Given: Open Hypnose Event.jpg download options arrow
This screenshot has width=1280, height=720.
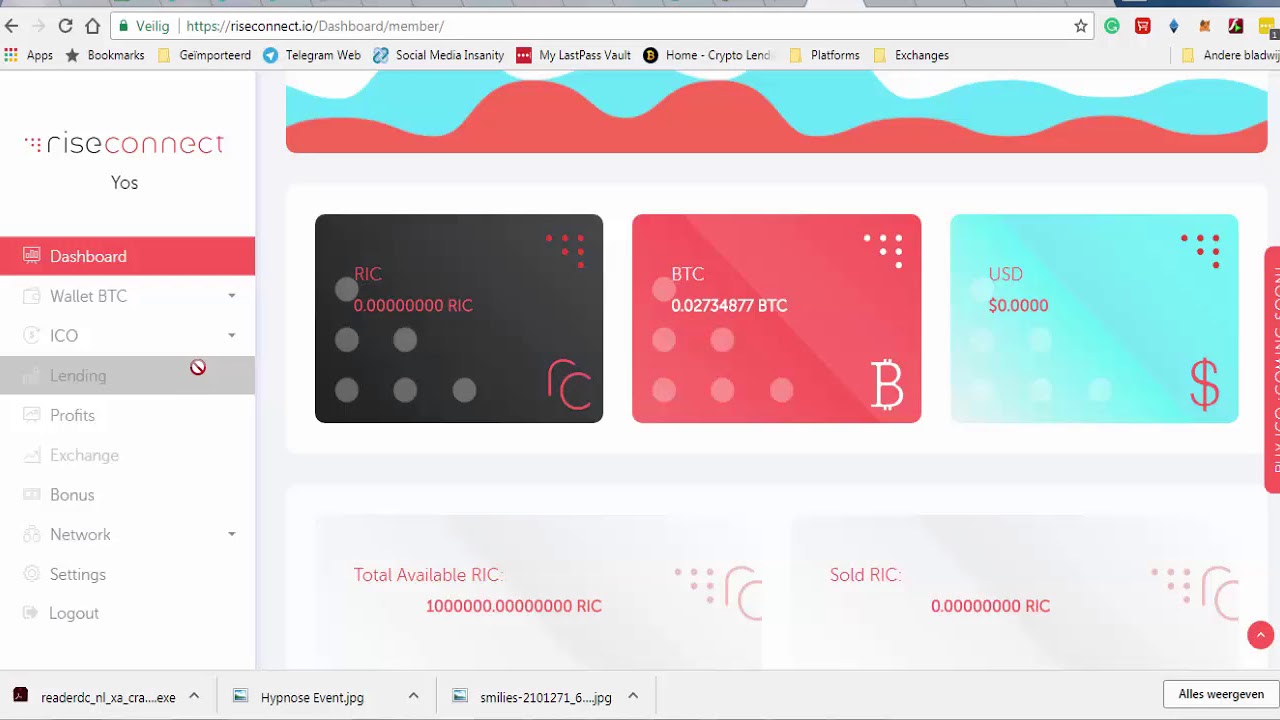Looking at the screenshot, I should point(413,696).
